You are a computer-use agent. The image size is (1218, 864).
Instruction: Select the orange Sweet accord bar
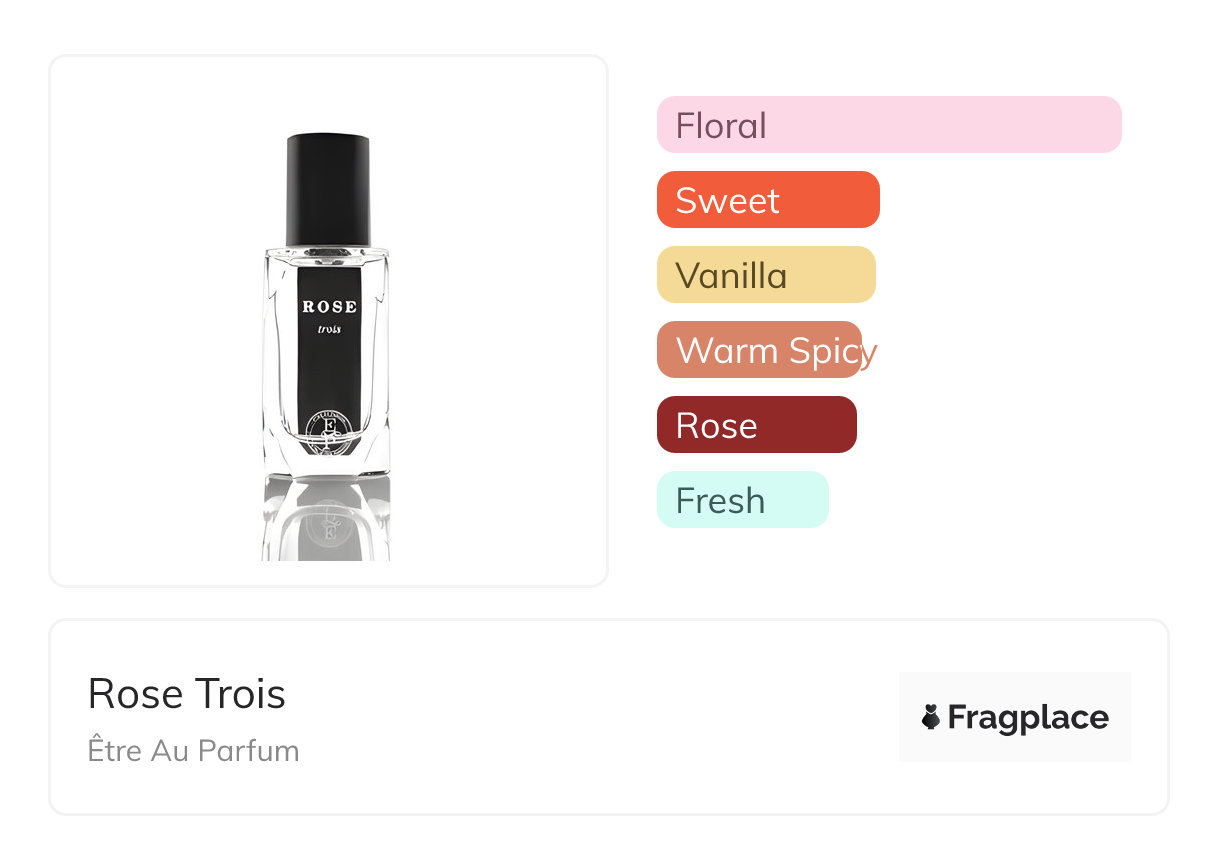click(768, 200)
